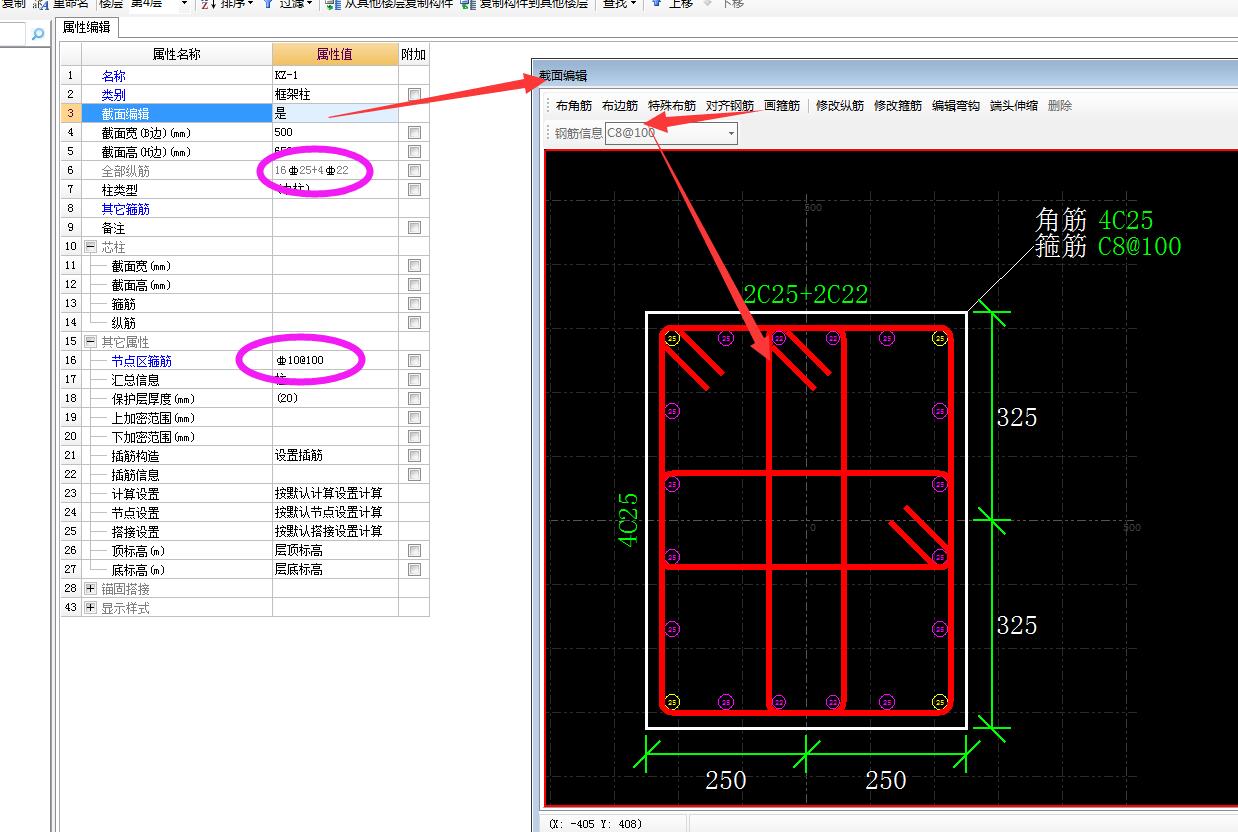Viewport: 1238px width, 832px height.
Task: Click the 顶标高 value 层顶标高
Action: pyautogui.click(x=335, y=550)
